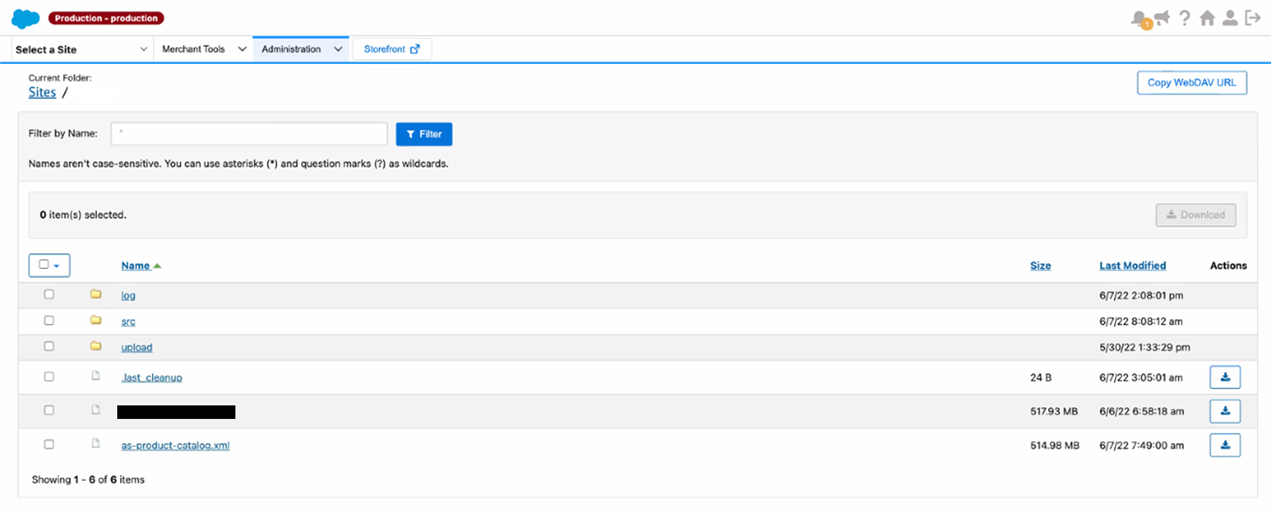Click the megaphone announcements icon
Image resolution: width=1271 pixels, height=510 pixels.
1161,17
